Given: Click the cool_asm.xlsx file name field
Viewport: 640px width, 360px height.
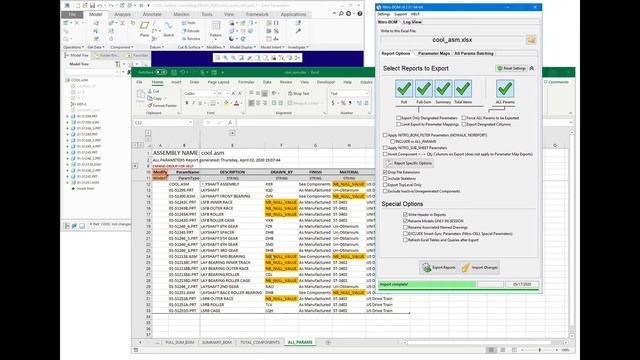Looking at the screenshot, I should click(x=452, y=40).
